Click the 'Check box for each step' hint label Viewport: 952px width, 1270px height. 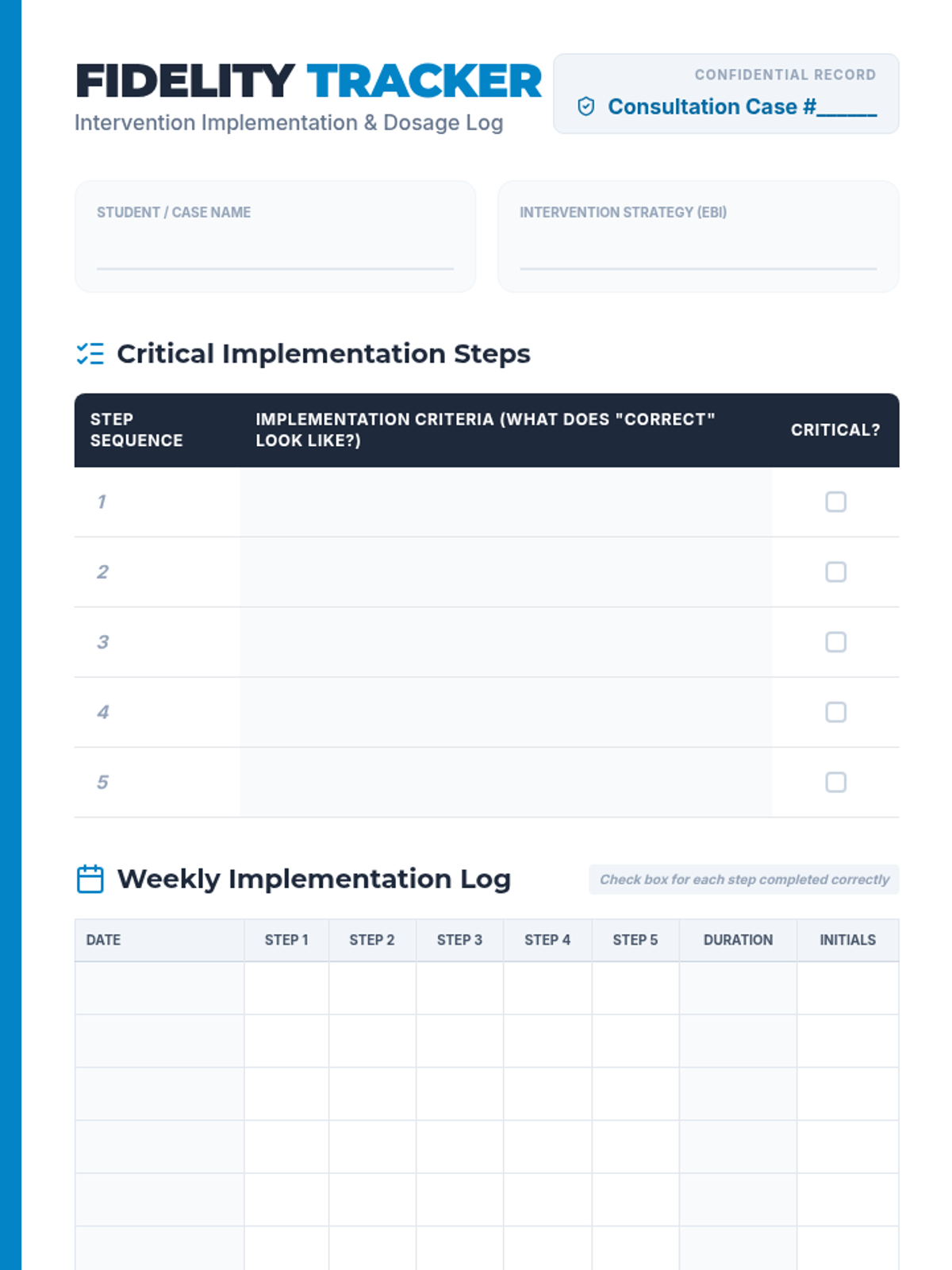tap(743, 879)
